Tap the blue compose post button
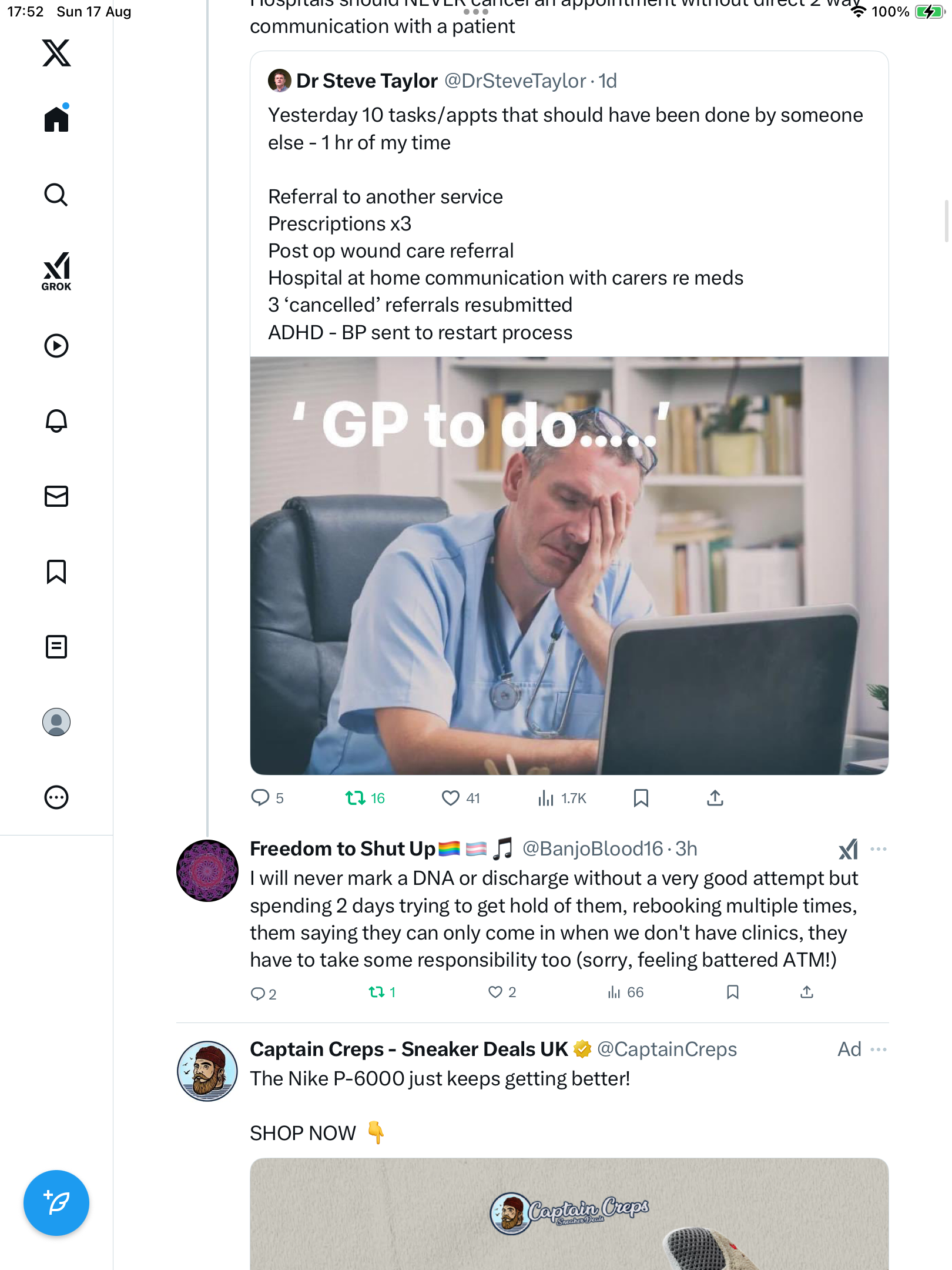Image resolution: width=952 pixels, height=1270 pixels. click(56, 1203)
